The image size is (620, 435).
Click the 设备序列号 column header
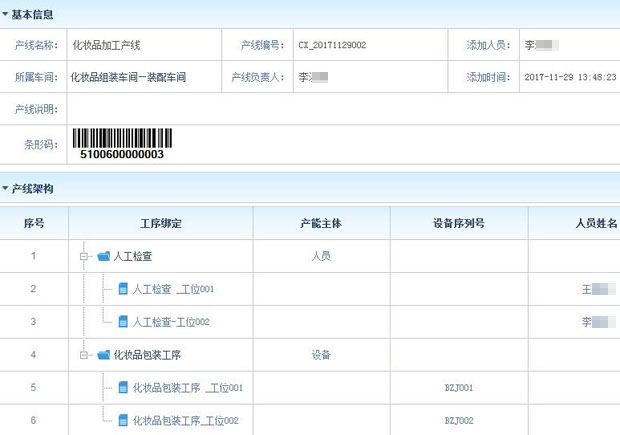458,223
